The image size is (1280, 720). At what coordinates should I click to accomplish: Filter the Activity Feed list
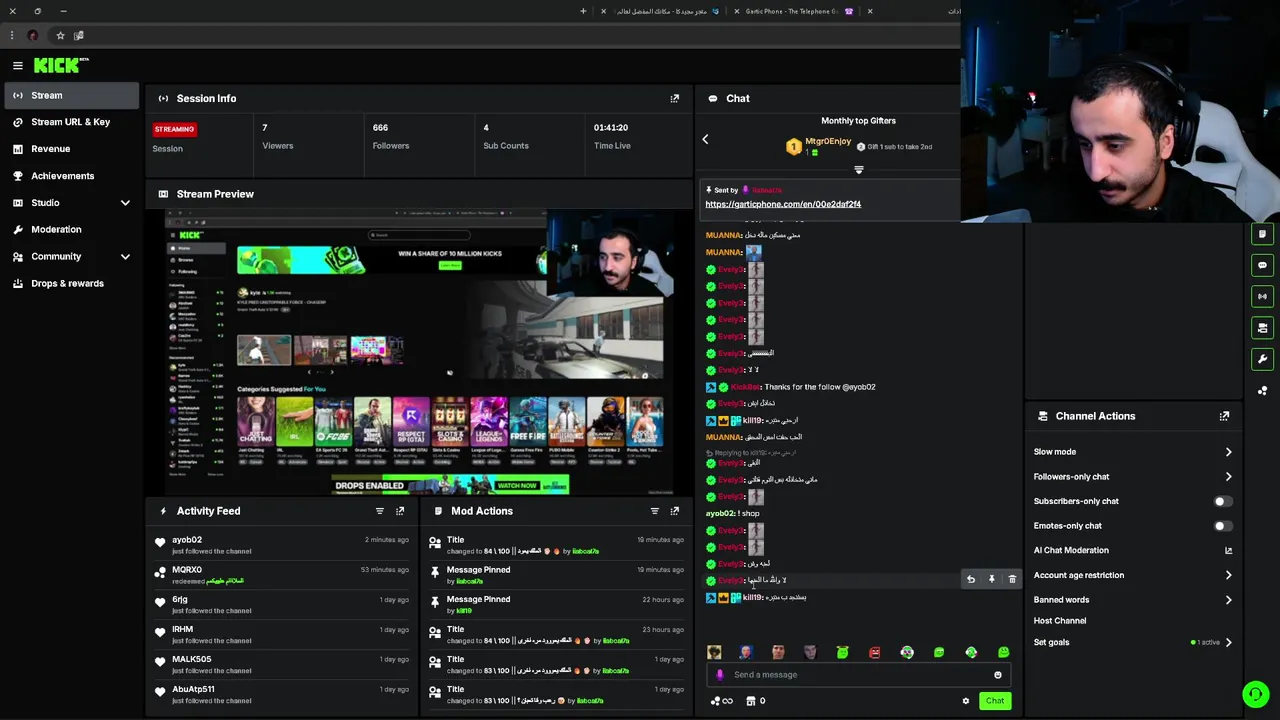pos(379,511)
